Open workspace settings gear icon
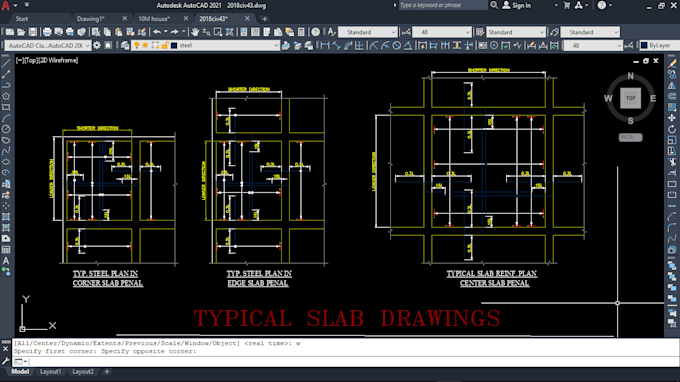680x382 pixels. pyautogui.click(x=97, y=46)
